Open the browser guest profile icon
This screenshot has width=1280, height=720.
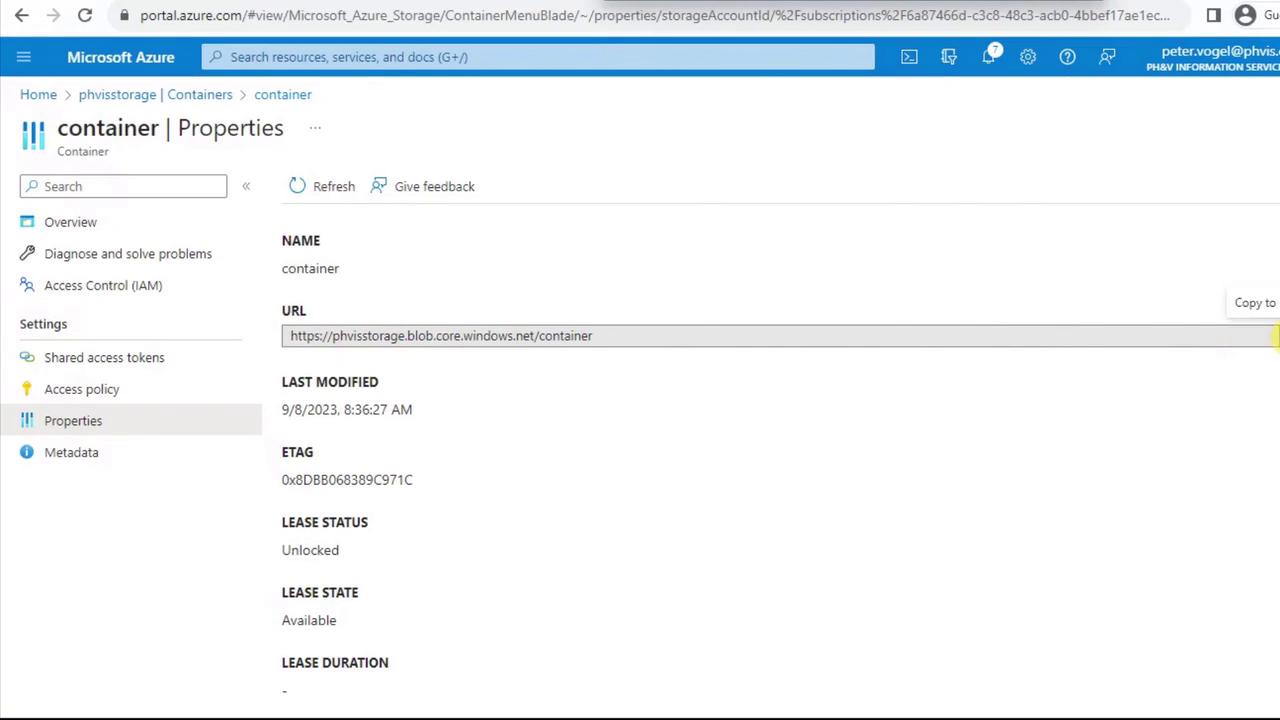[x=1245, y=15]
